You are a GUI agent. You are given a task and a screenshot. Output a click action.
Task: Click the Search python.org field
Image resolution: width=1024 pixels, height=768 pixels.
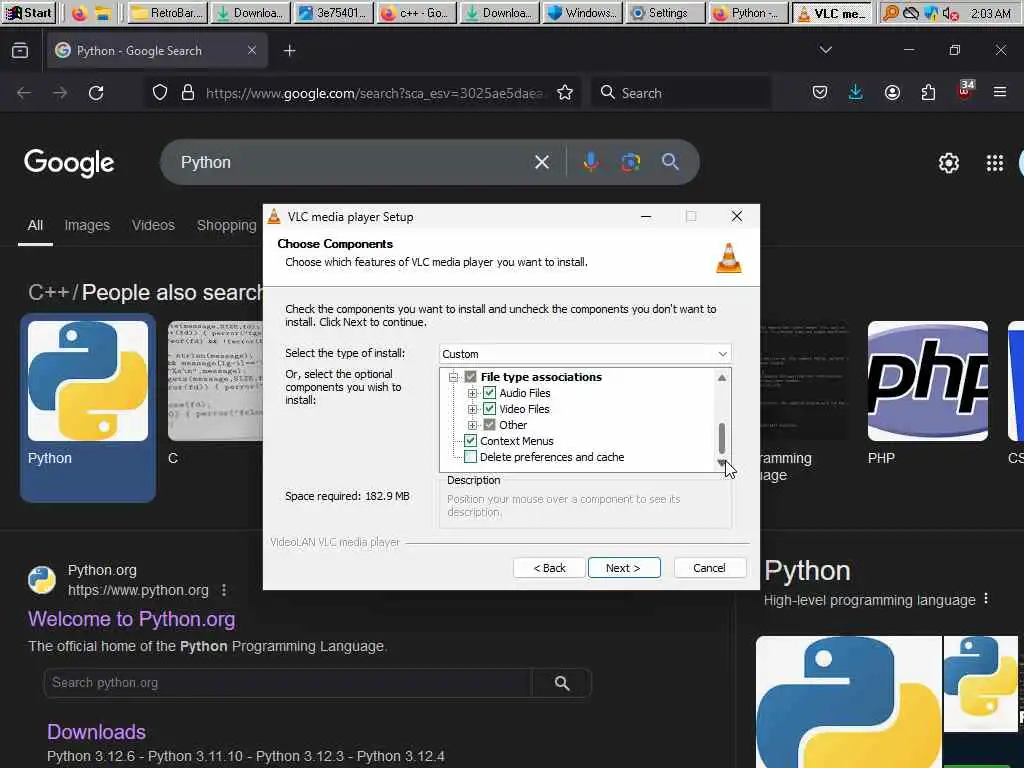click(x=287, y=683)
